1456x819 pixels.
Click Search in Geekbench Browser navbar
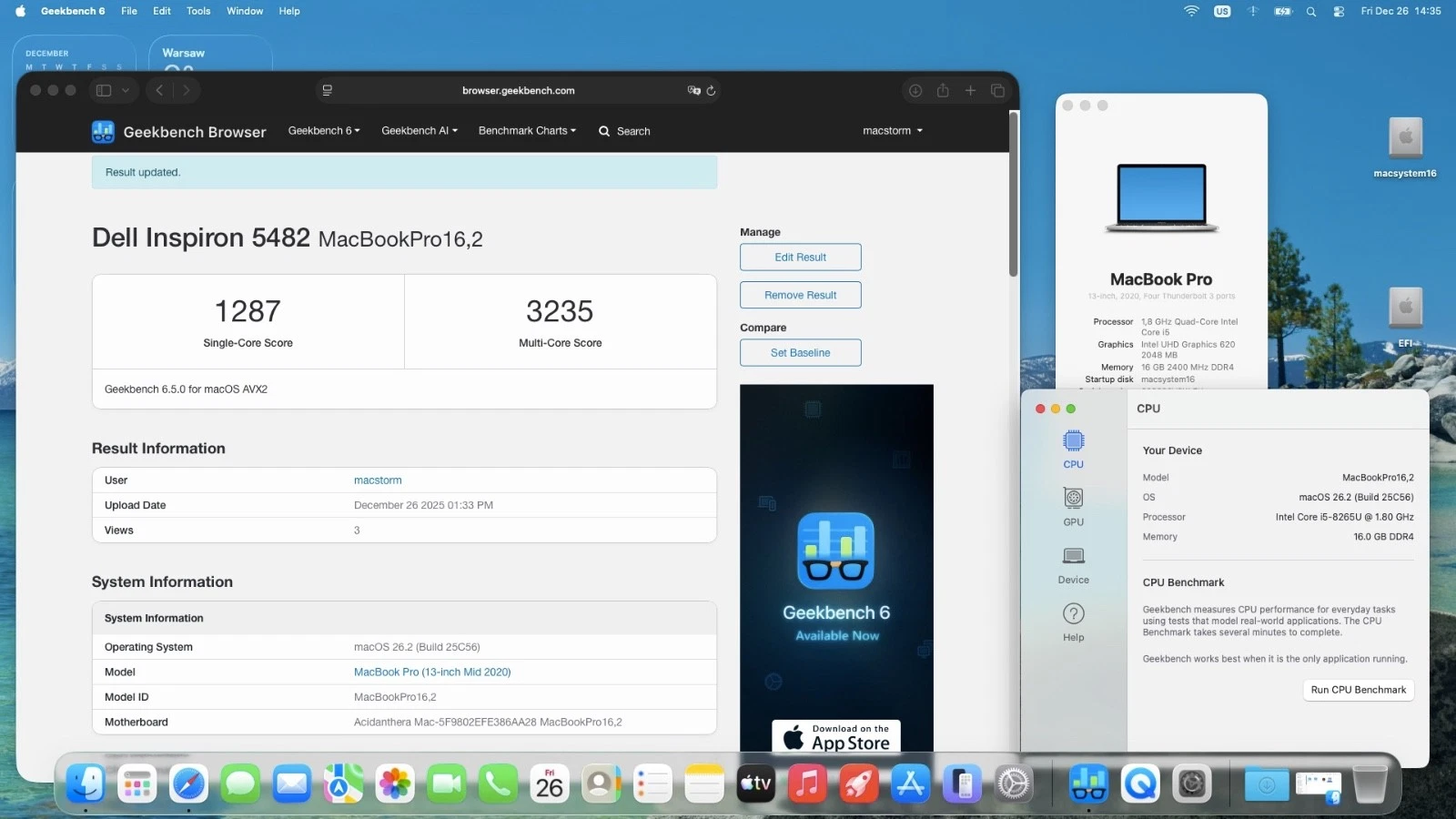[624, 131]
